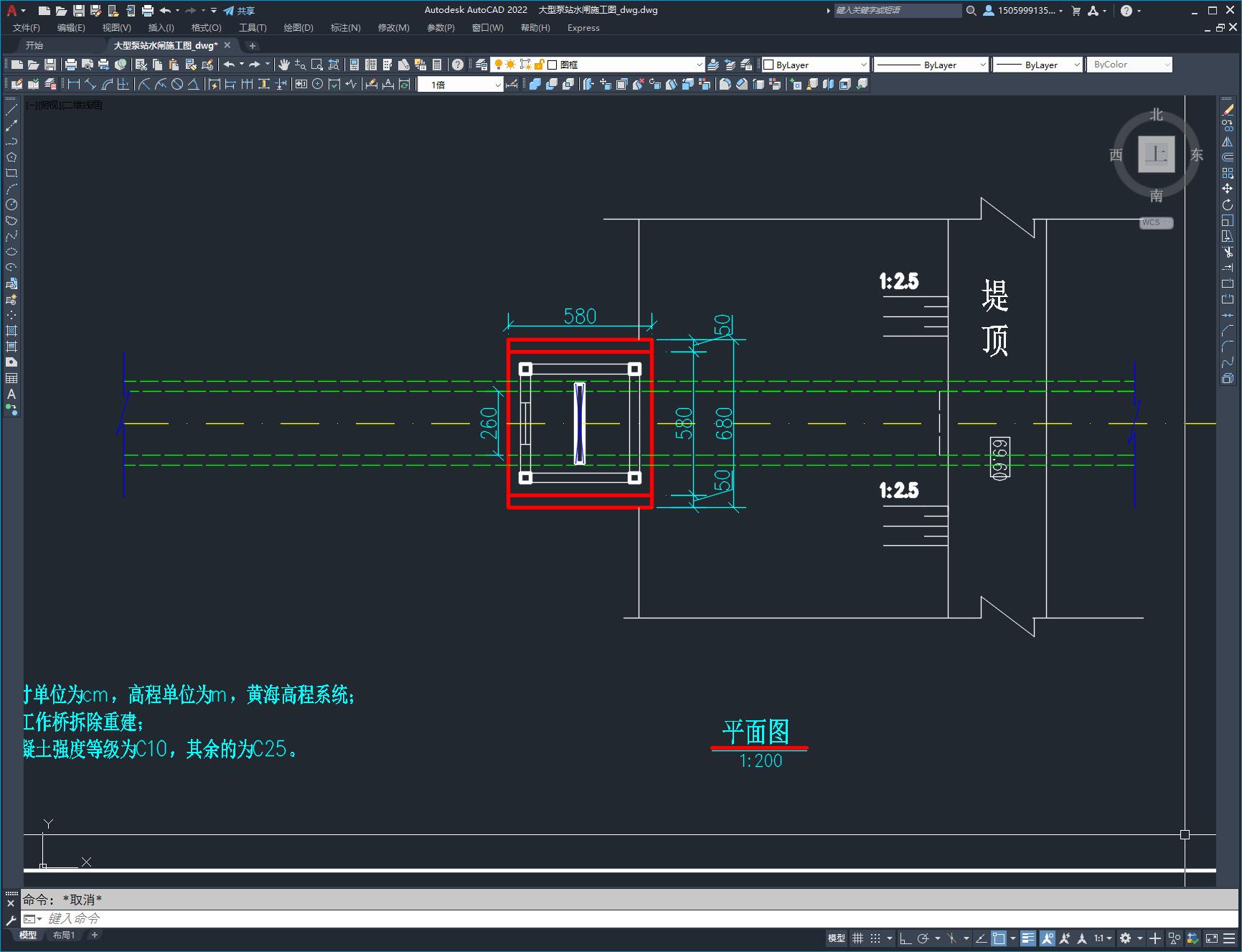Open the 标注(N) menu
The width and height of the screenshot is (1242, 952).
coord(345,28)
